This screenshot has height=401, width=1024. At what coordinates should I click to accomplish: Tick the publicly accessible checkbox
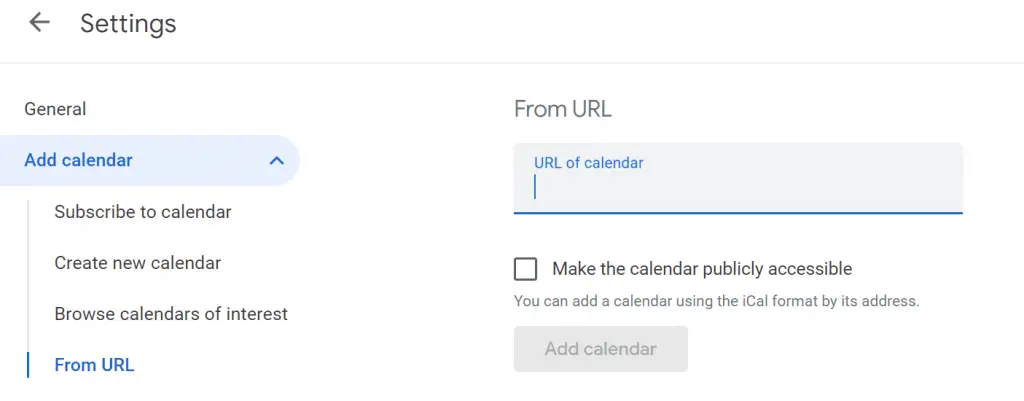pyautogui.click(x=525, y=269)
